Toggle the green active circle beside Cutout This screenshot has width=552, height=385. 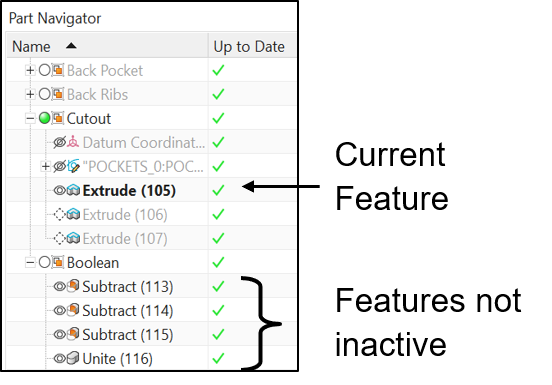click(45, 118)
